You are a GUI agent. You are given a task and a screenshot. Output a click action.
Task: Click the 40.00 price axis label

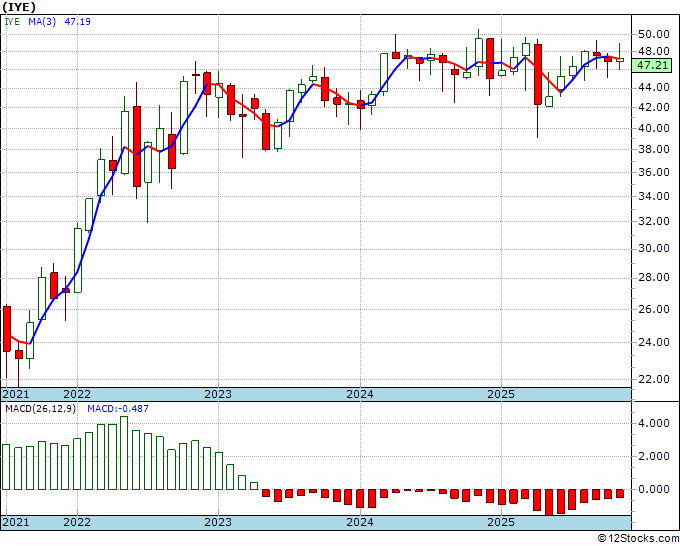pyautogui.click(x=653, y=128)
